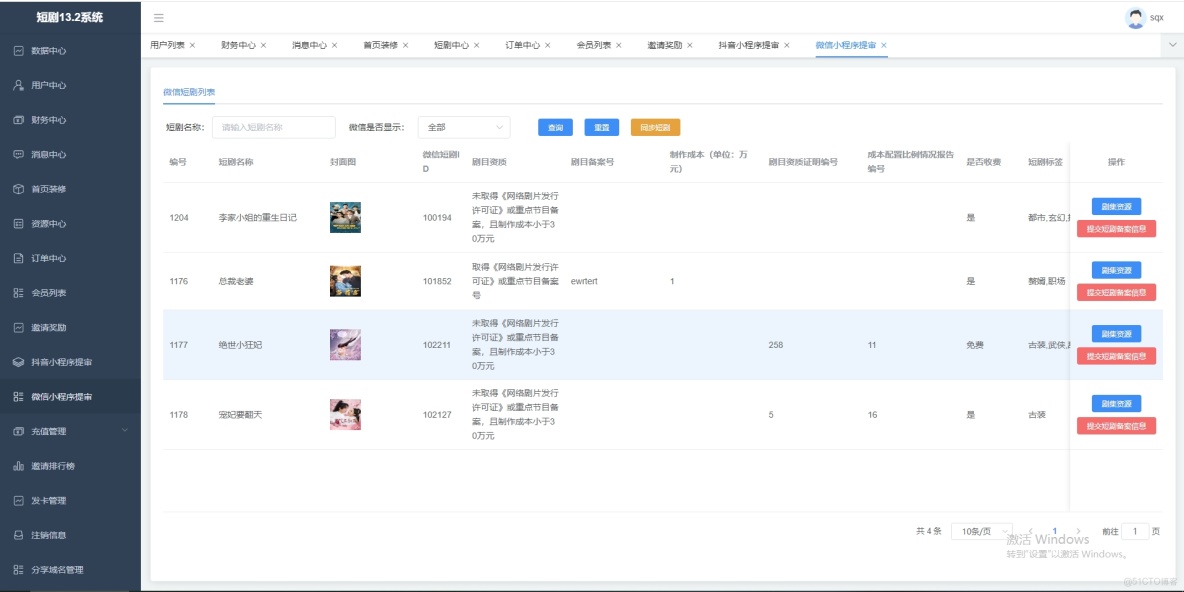The image size is (1184, 592).
Task: Open the 微信是否显示 dropdown showing 全部
Action: (462, 127)
